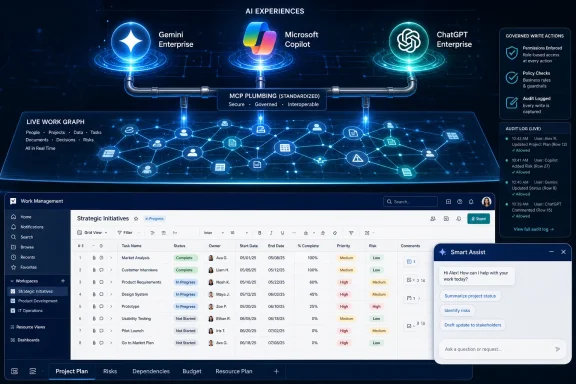
Task: Expand the Market Analysis row chevron
Action: (111, 258)
